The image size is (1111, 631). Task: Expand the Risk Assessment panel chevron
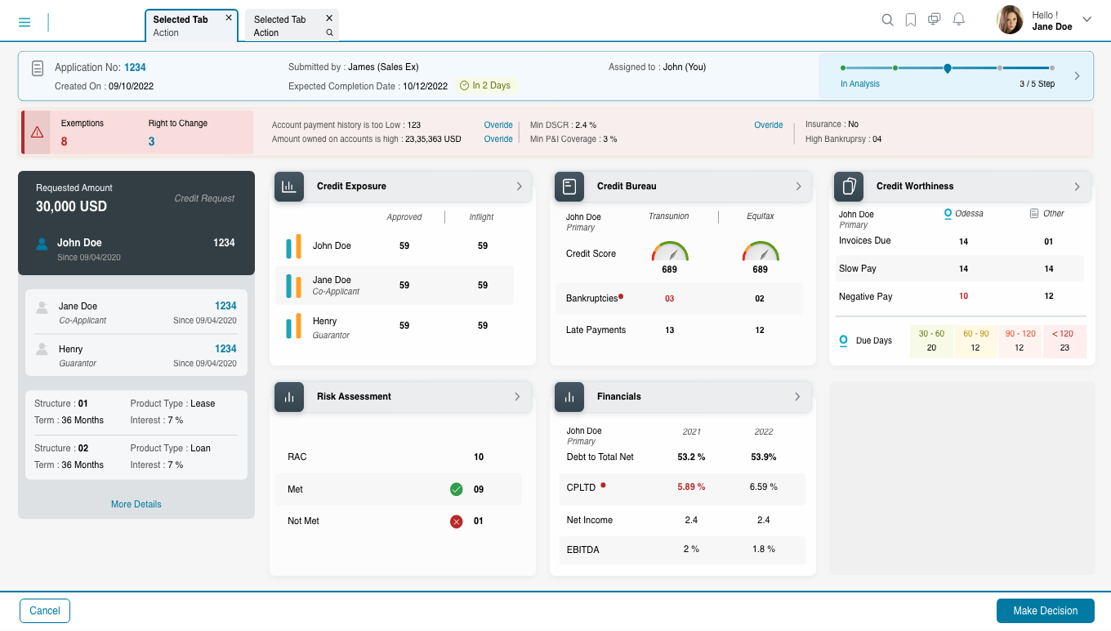click(517, 397)
